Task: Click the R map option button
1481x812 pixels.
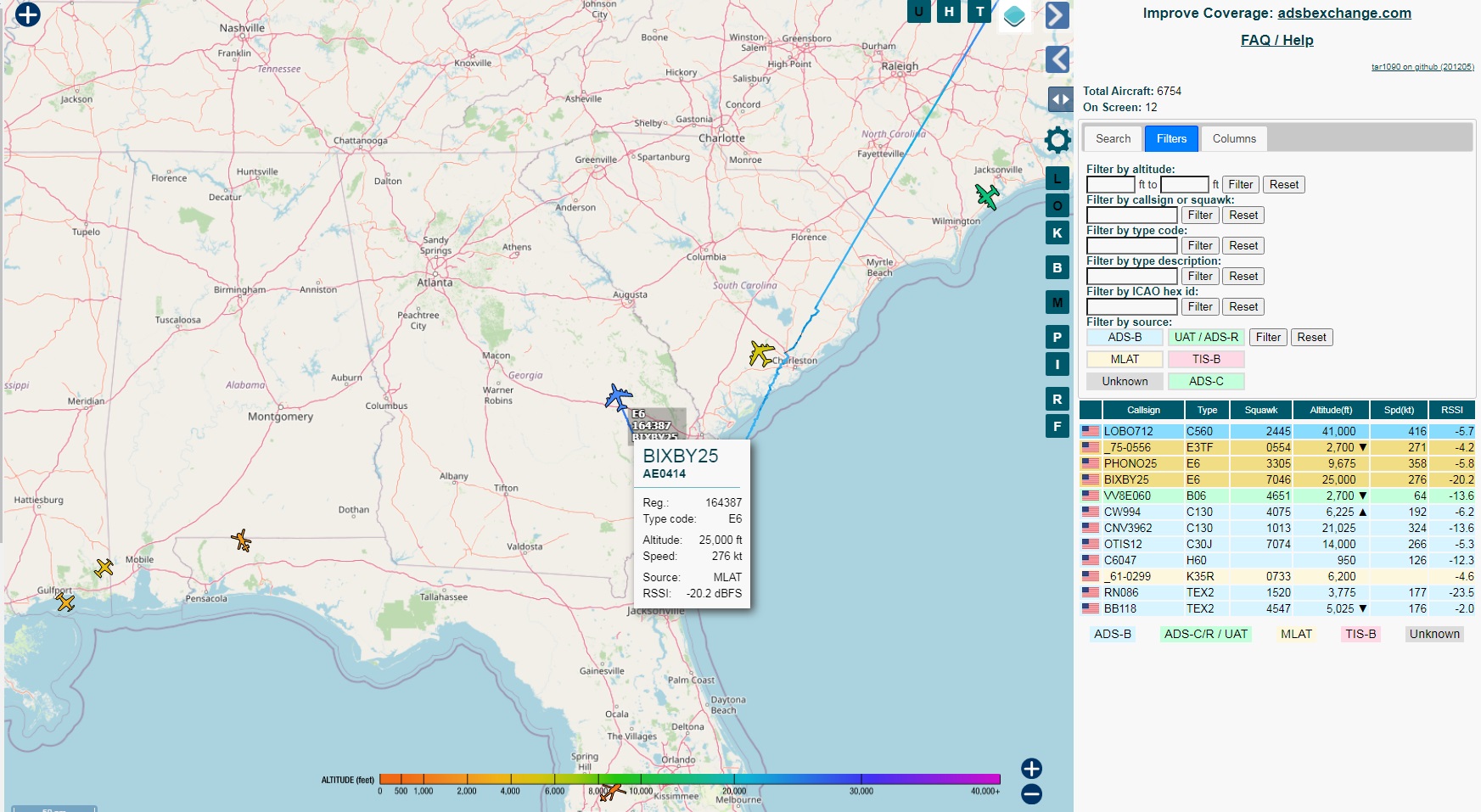Action: coord(1057,399)
